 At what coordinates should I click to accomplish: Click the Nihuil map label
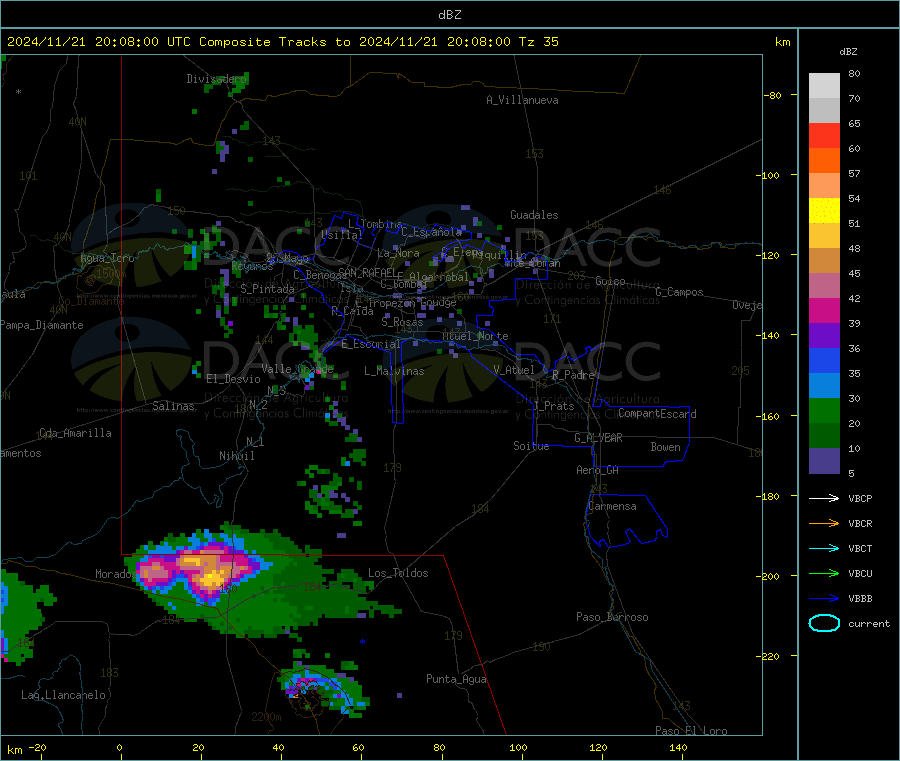tap(236, 456)
